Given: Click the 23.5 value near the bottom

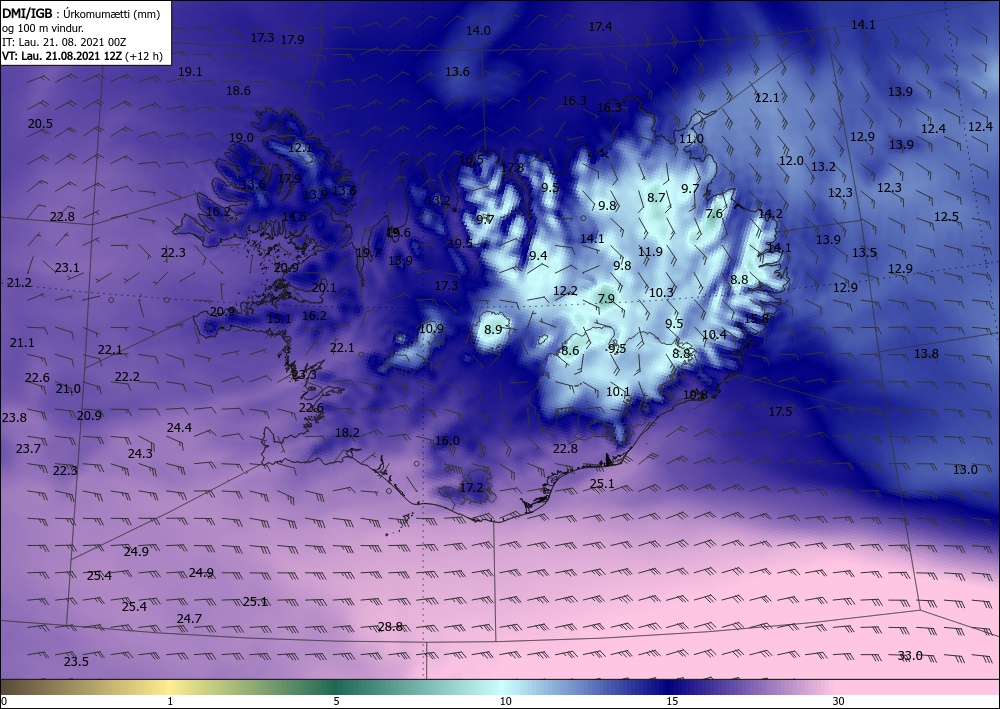Looking at the screenshot, I should tap(77, 661).
